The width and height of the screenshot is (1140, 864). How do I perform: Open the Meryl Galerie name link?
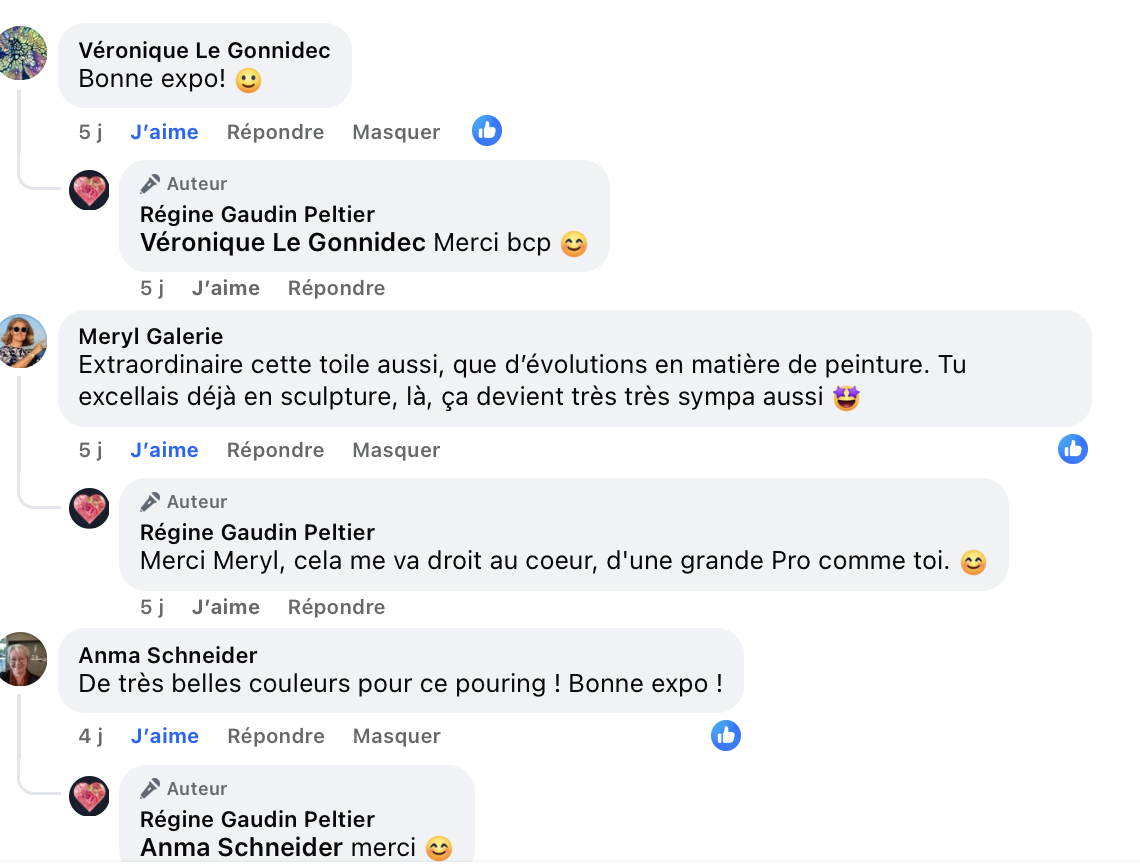[x=150, y=336]
